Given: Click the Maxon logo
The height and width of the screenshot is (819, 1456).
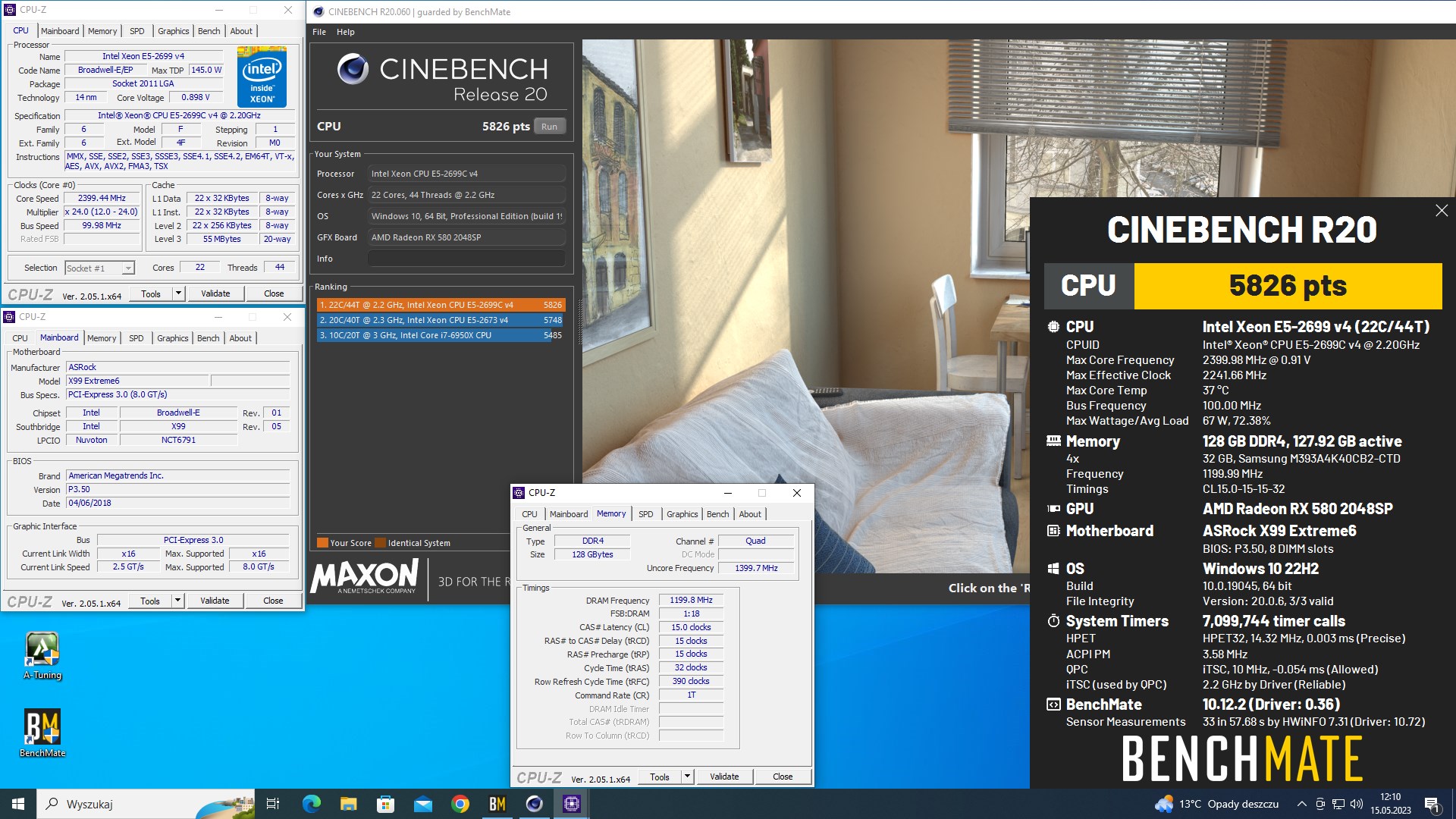Looking at the screenshot, I should point(365,576).
